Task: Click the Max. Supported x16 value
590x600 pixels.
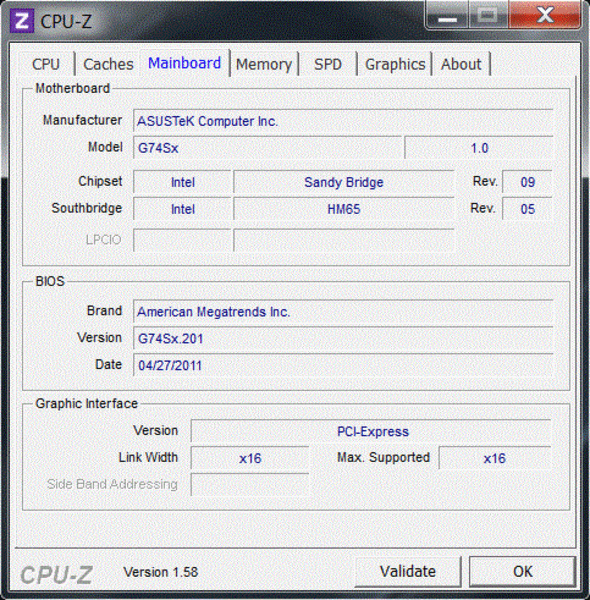Action: pos(495,458)
